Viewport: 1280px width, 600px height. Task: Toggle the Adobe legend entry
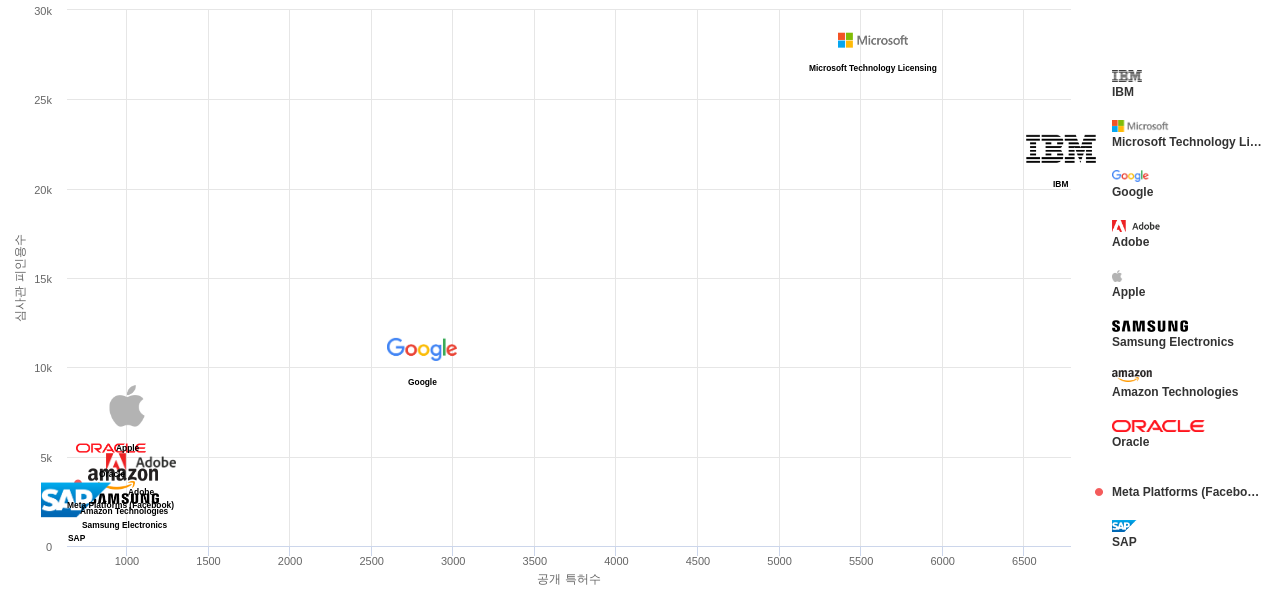point(1131,242)
